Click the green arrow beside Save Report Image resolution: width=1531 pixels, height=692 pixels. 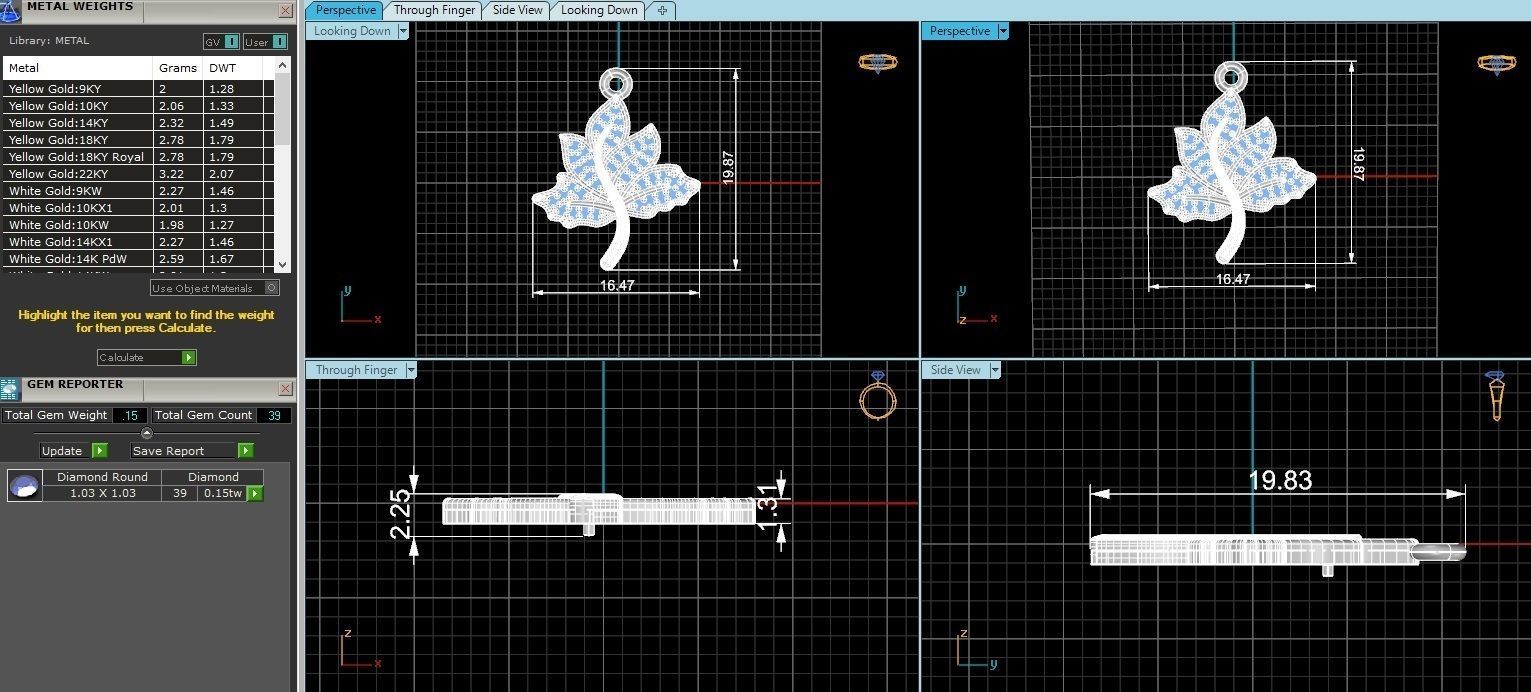coord(245,451)
